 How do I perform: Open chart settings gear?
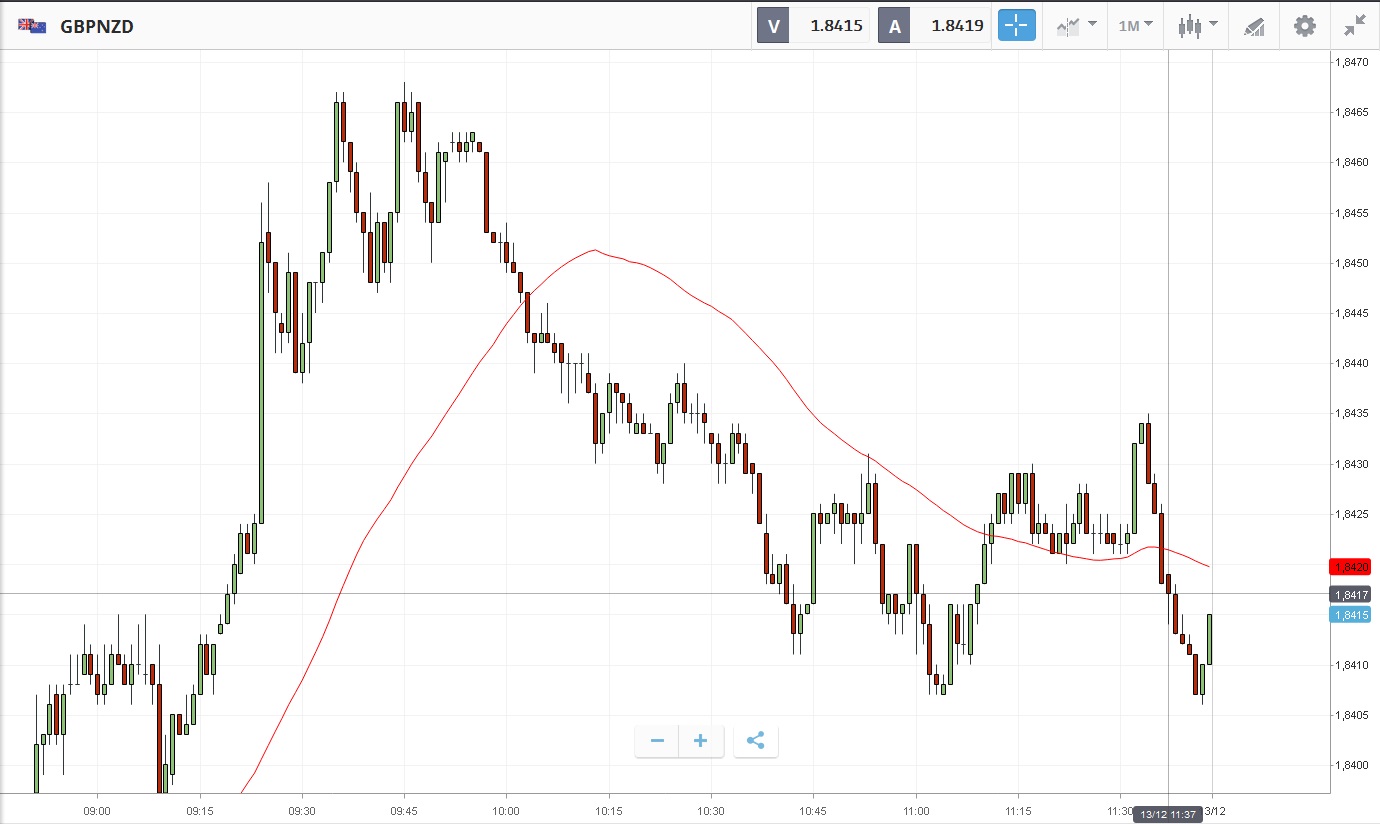[x=1305, y=26]
